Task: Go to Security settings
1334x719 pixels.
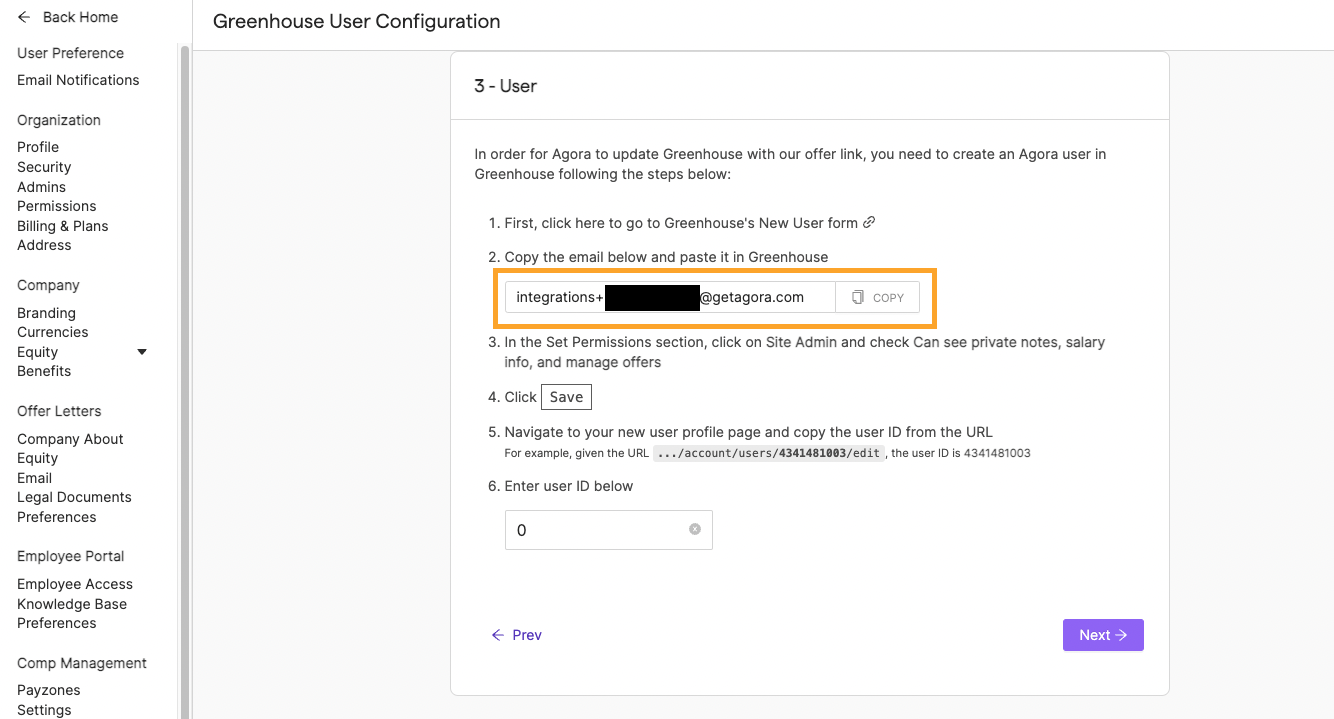Action: click(44, 167)
